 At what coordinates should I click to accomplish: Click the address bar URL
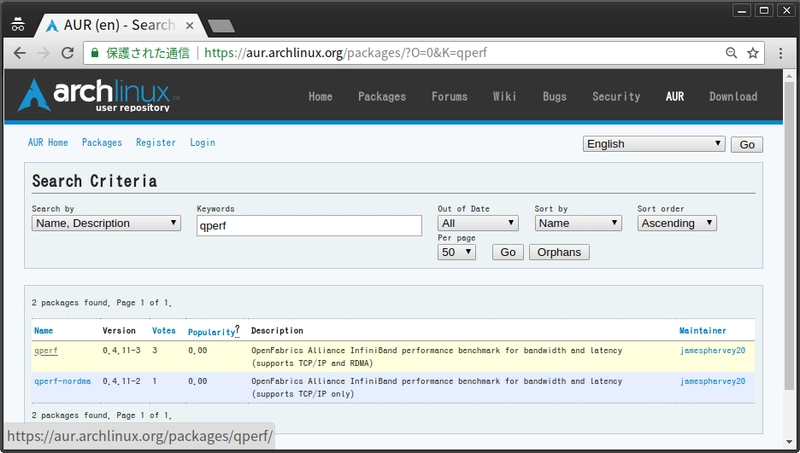[x=345, y=53]
